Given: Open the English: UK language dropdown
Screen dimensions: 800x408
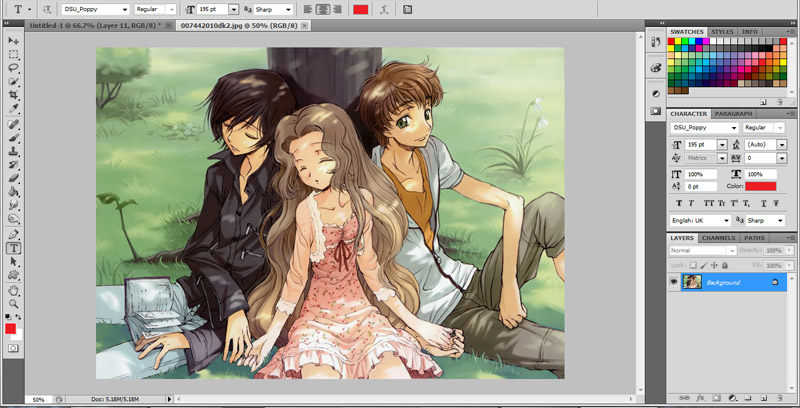Looking at the screenshot, I should (x=701, y=219).
